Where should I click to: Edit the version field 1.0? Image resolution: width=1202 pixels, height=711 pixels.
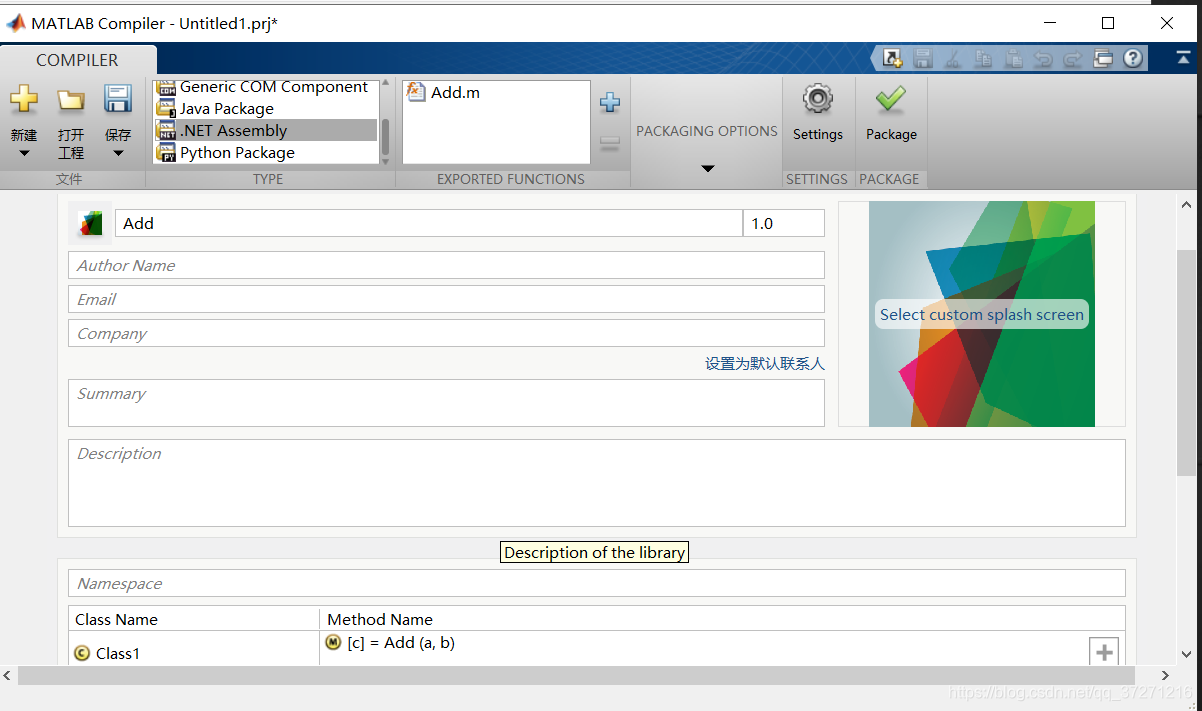784,223
